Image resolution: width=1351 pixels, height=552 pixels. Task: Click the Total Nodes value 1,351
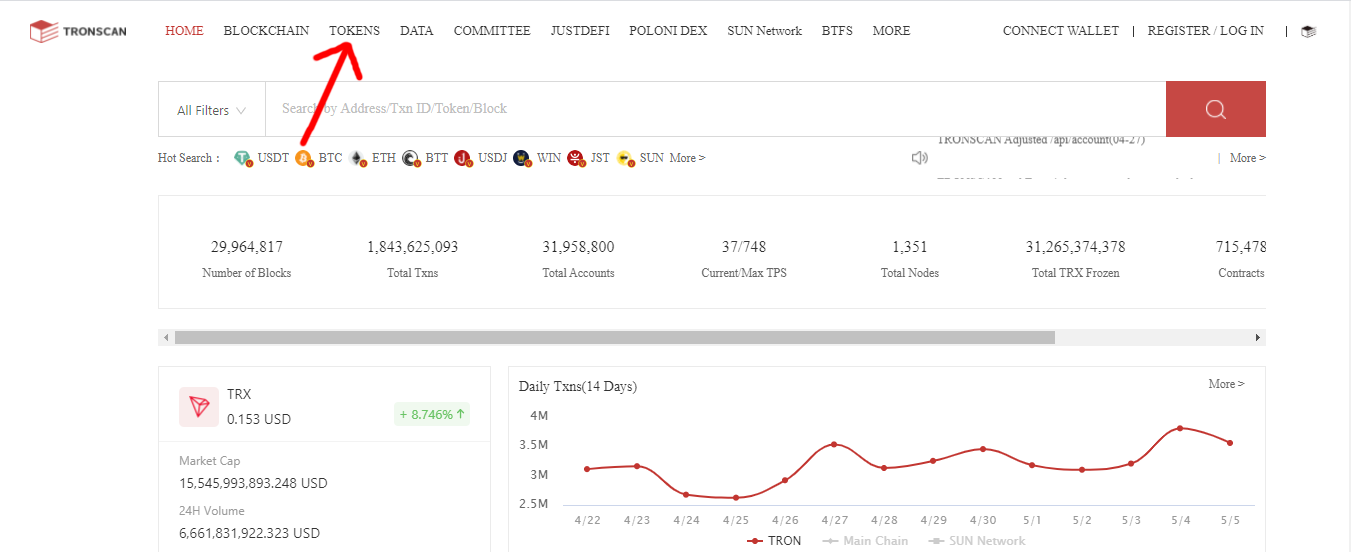coord(910,247)
